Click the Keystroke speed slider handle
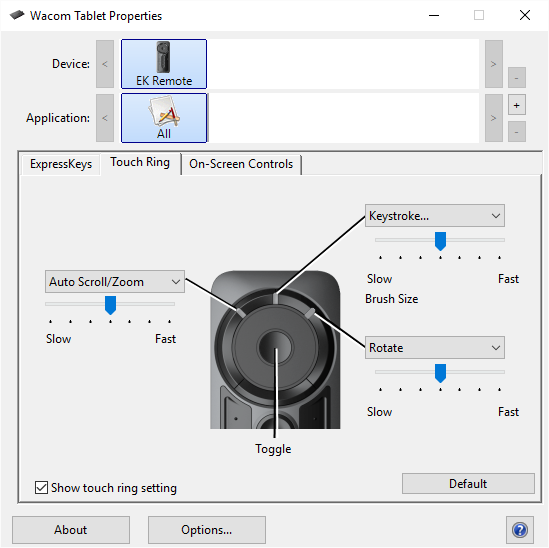 [x=440, y=241]
